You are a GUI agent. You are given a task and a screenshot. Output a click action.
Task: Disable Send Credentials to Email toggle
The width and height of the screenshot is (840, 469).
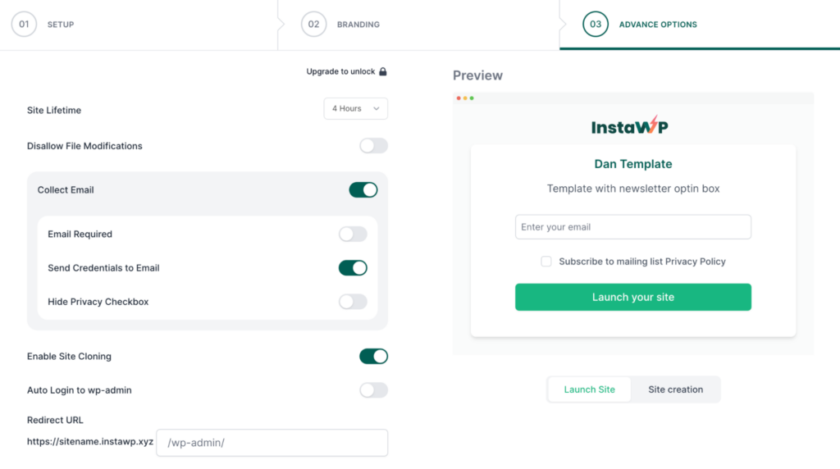[x=352, y=268]
